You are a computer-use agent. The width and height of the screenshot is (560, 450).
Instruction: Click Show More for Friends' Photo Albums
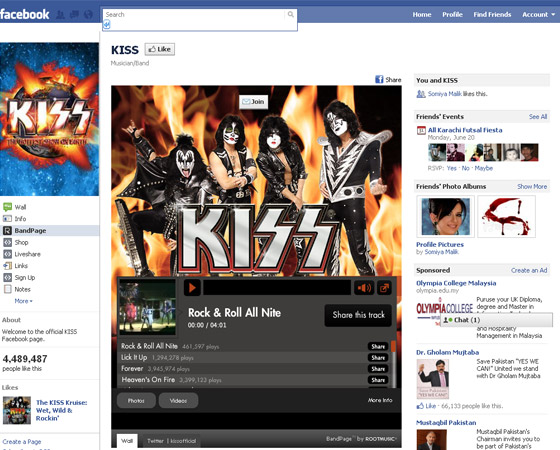click(532, 186)
